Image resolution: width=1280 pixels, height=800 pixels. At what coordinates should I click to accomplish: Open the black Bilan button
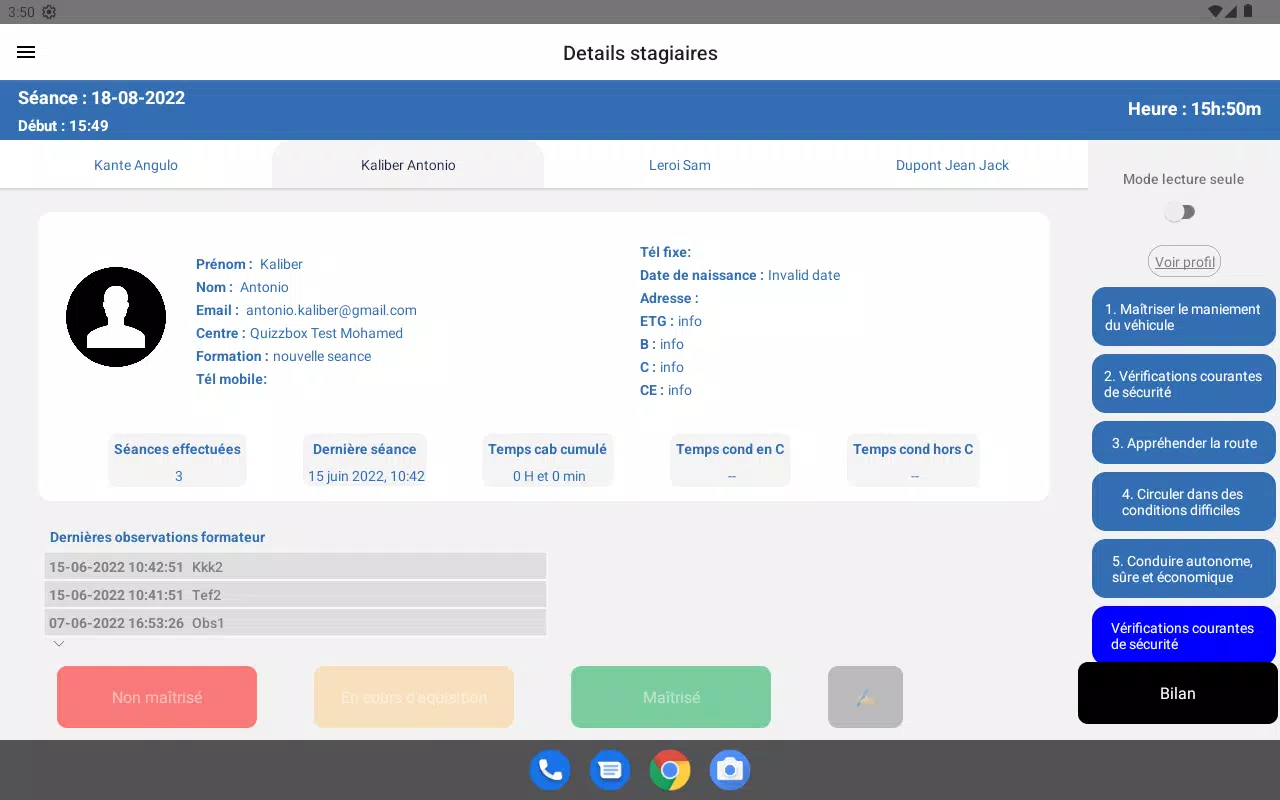(1178, 693)
